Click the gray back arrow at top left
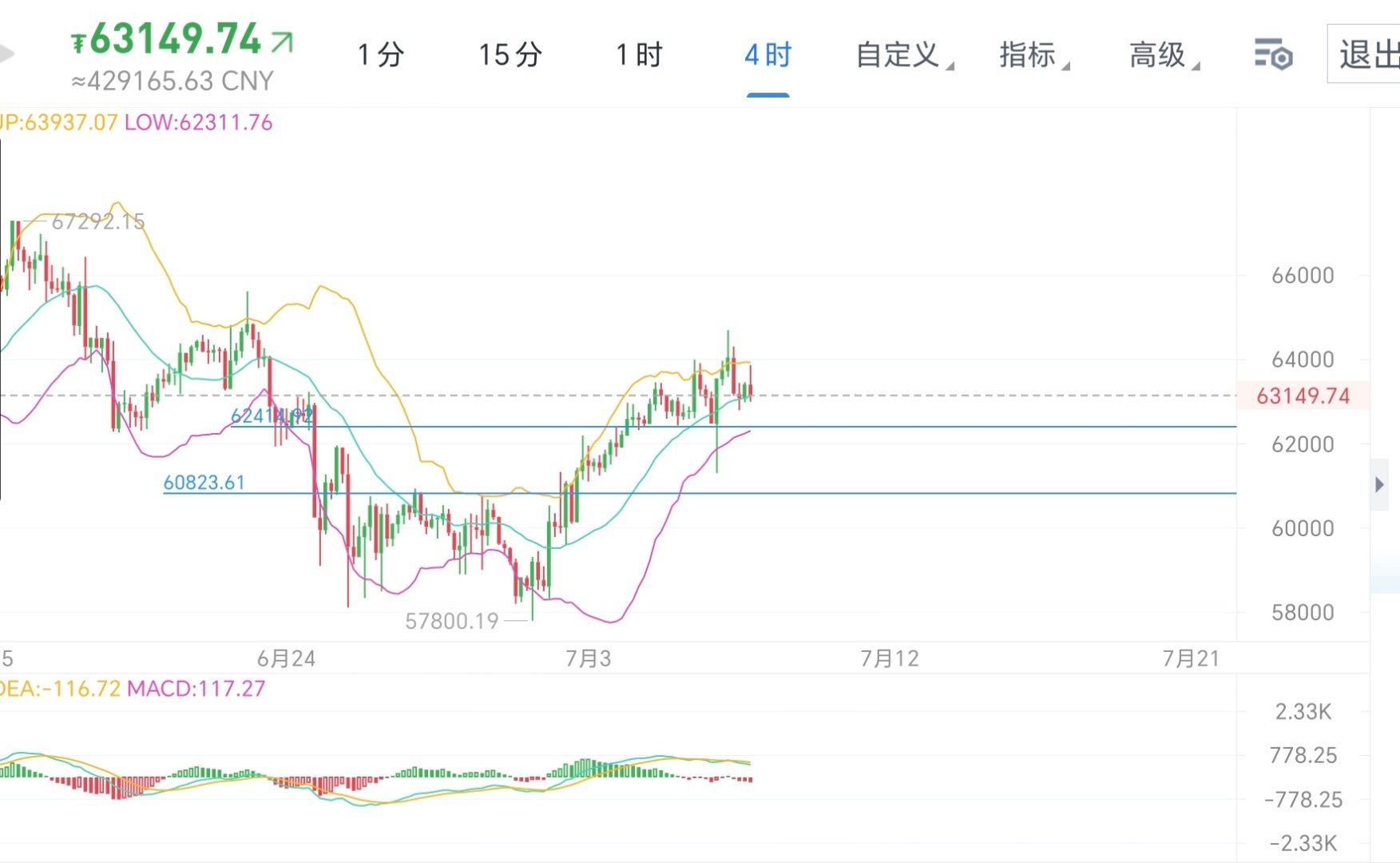Image resolution: width=1400 pixels, height=863 pixels. coord(6,54)
